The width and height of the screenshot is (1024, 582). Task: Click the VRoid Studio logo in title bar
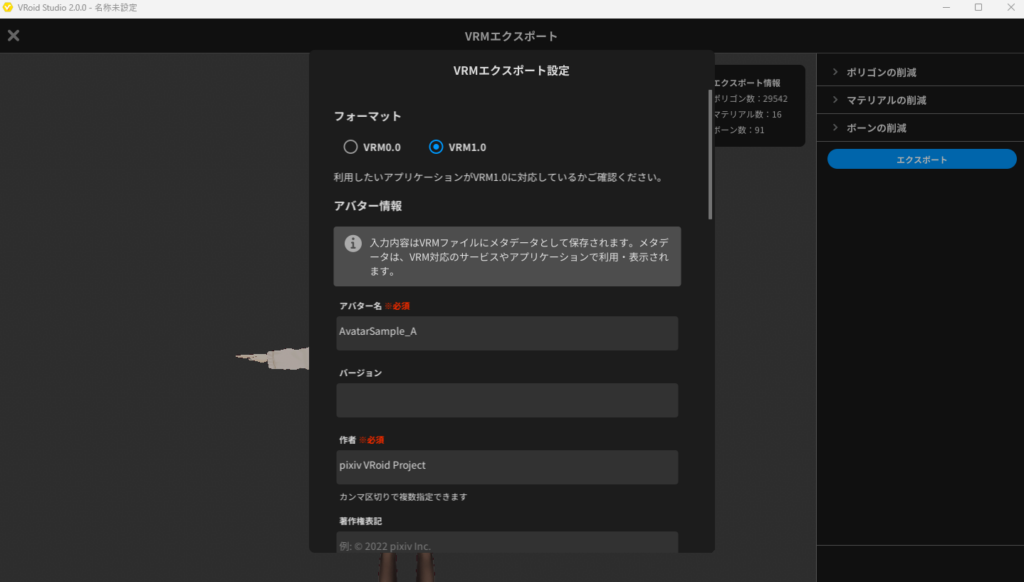8,8
